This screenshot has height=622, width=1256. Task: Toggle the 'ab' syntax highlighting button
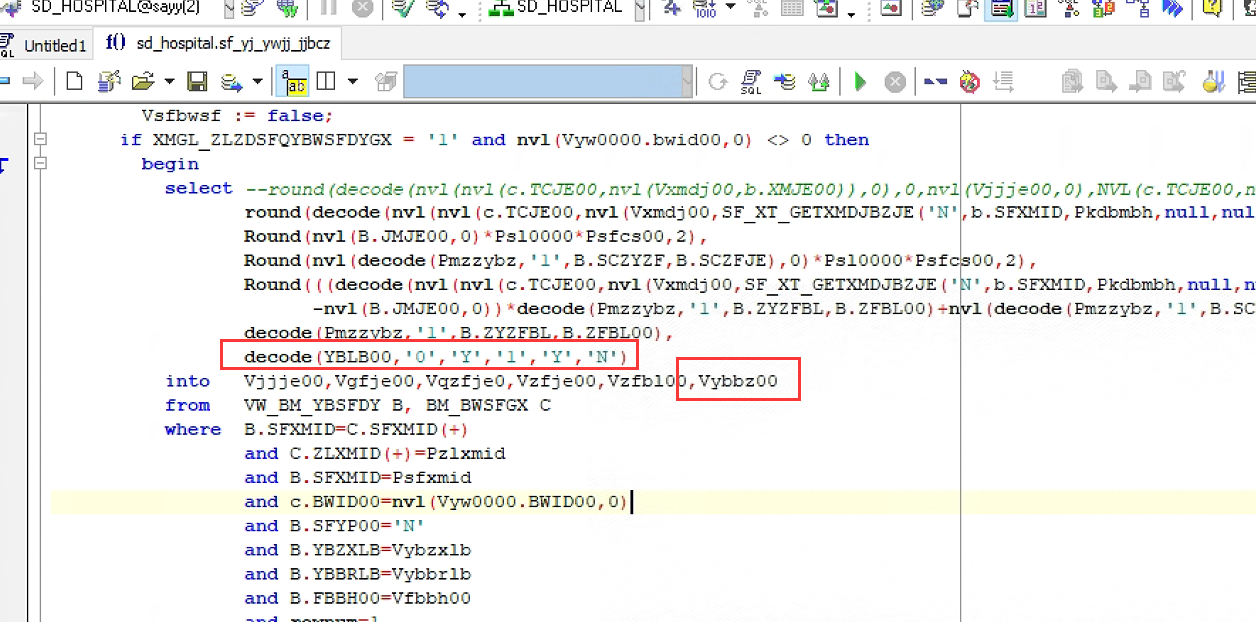292,81
